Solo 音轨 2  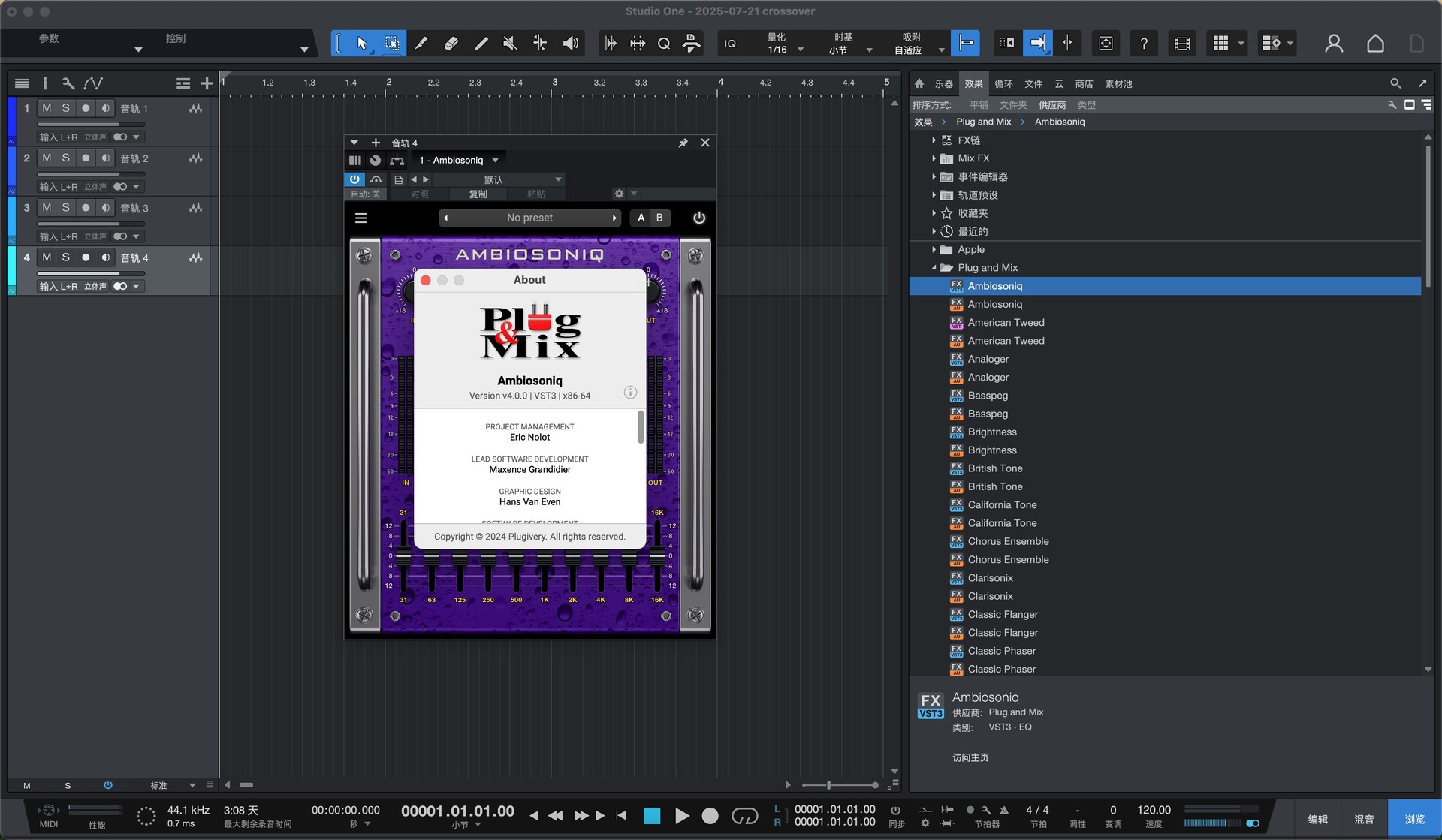(x=66, y=158)
